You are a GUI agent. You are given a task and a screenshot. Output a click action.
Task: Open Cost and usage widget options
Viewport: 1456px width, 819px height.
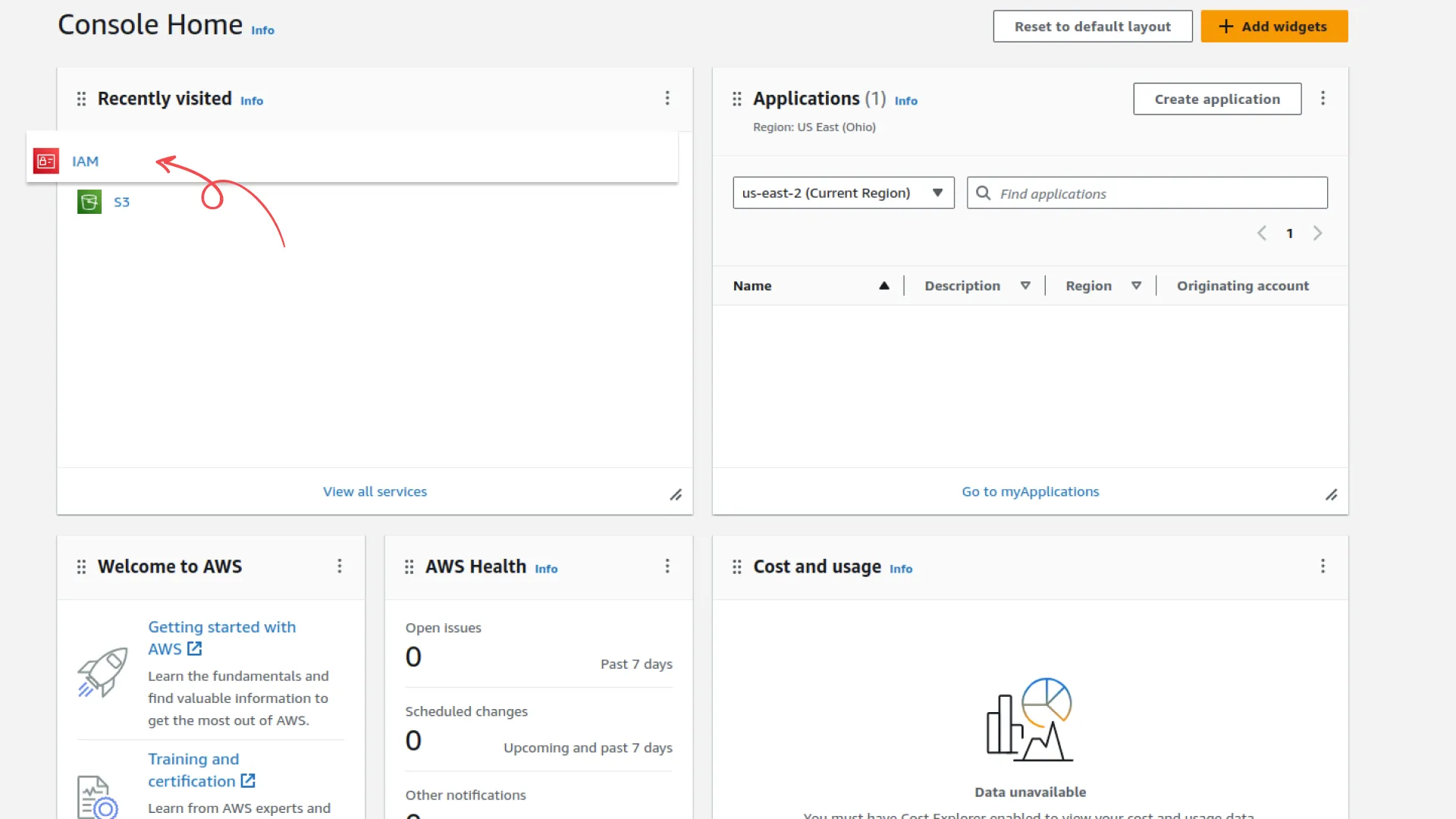1323,566
